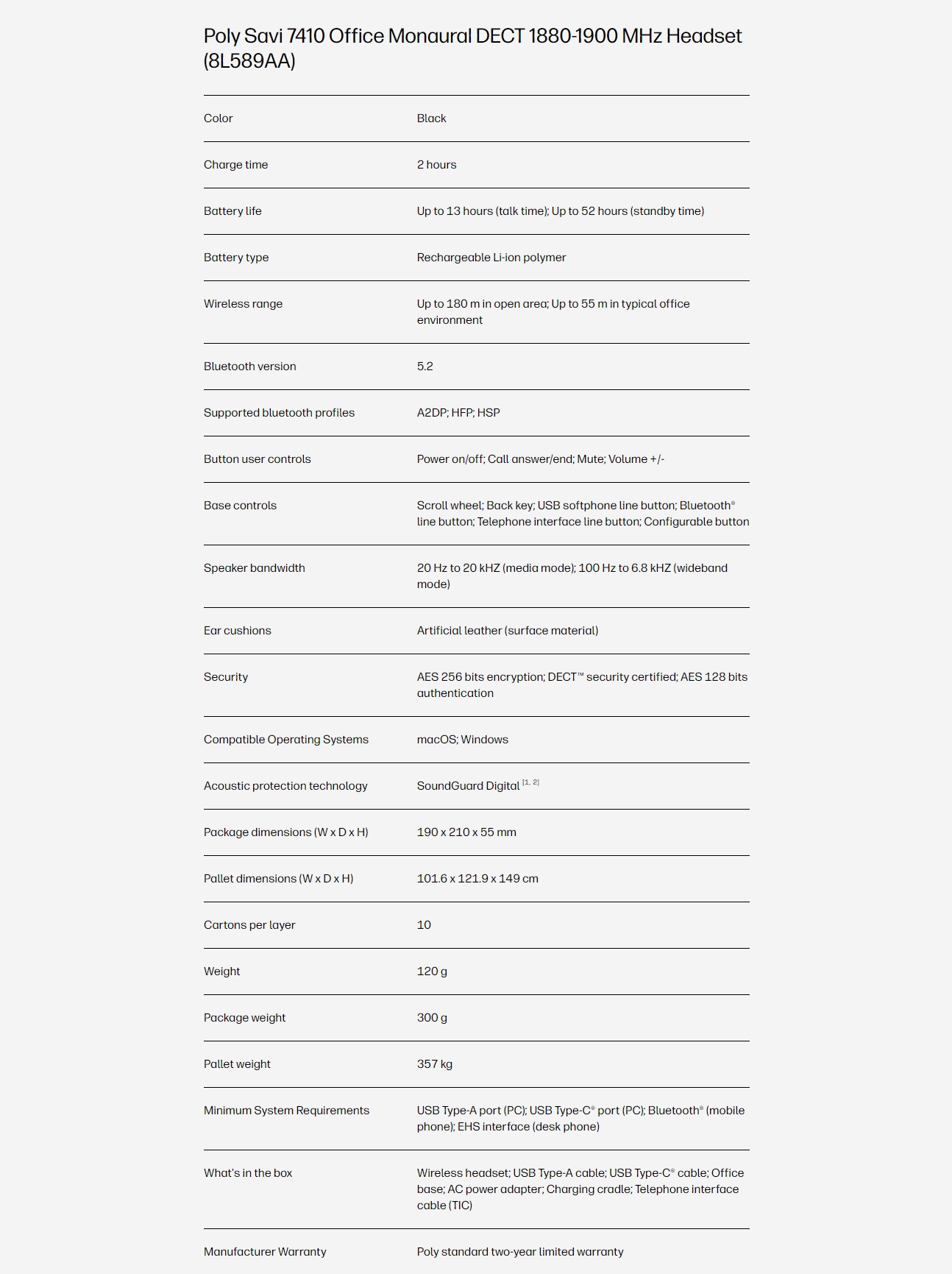Select the Charge time value 2 hours
This screenshot has width=952, height=1274.
pyautogui.click(x=436, y=165)
